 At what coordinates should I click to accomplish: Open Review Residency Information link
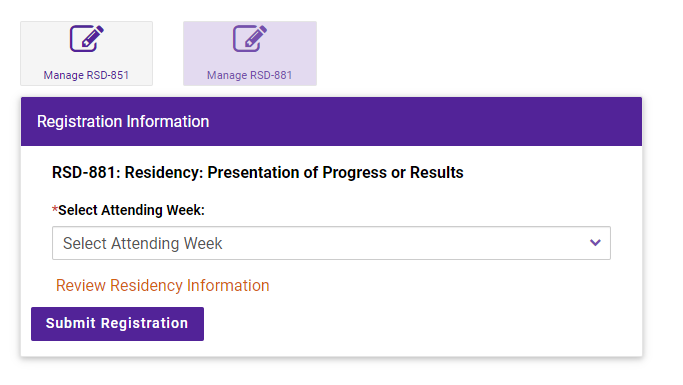162,286
